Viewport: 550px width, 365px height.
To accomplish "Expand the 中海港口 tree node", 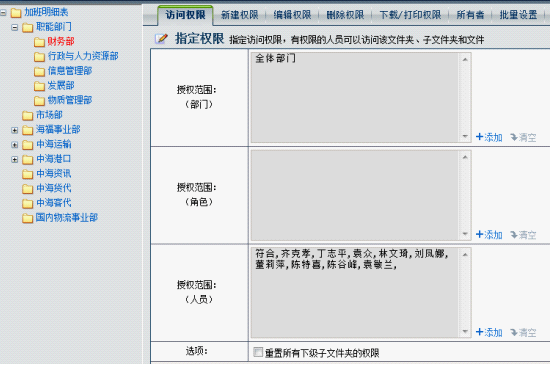I will (x=14, y=160).
